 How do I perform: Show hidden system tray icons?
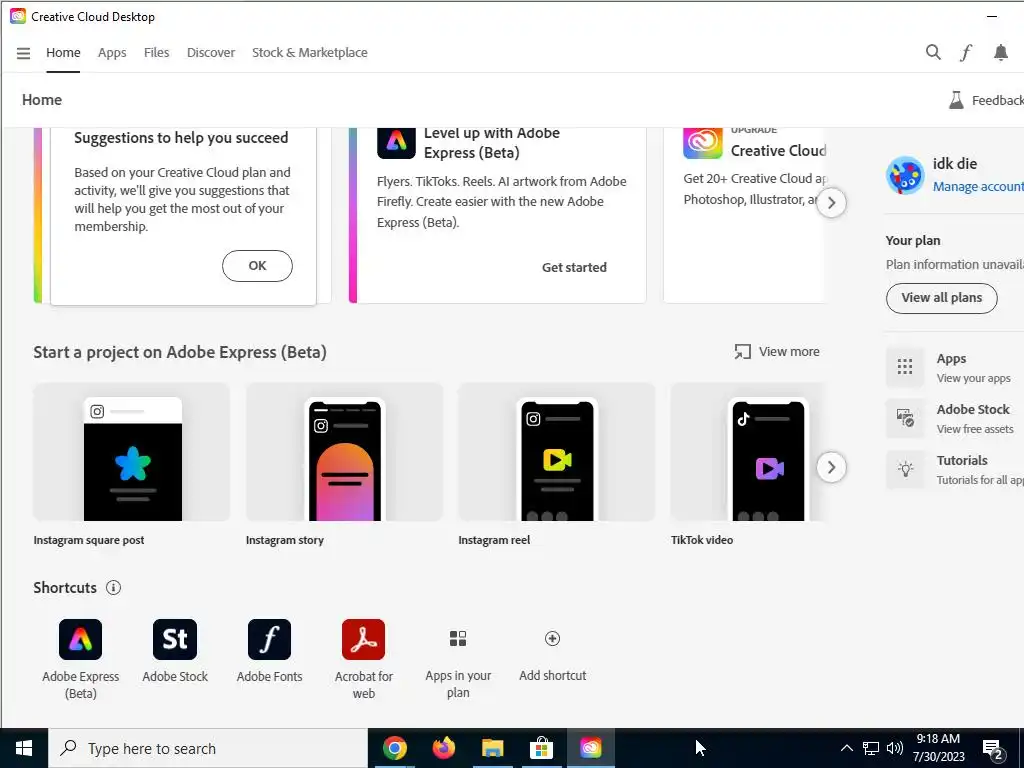846,748
